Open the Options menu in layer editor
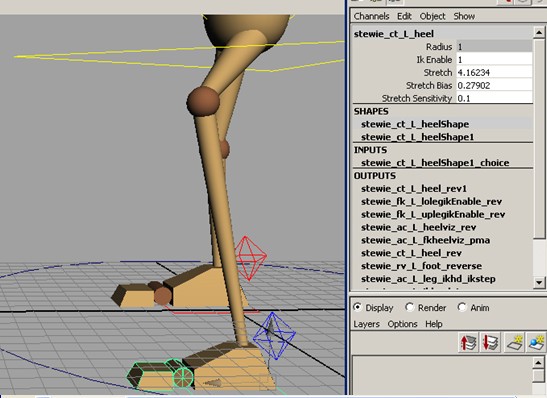Image resolution: width=547 pixels, height=398 pixels. coord(402,324)
